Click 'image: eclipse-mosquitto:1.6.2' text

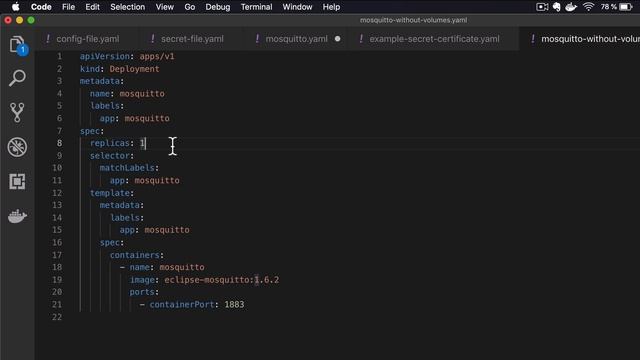pos(204,280)
